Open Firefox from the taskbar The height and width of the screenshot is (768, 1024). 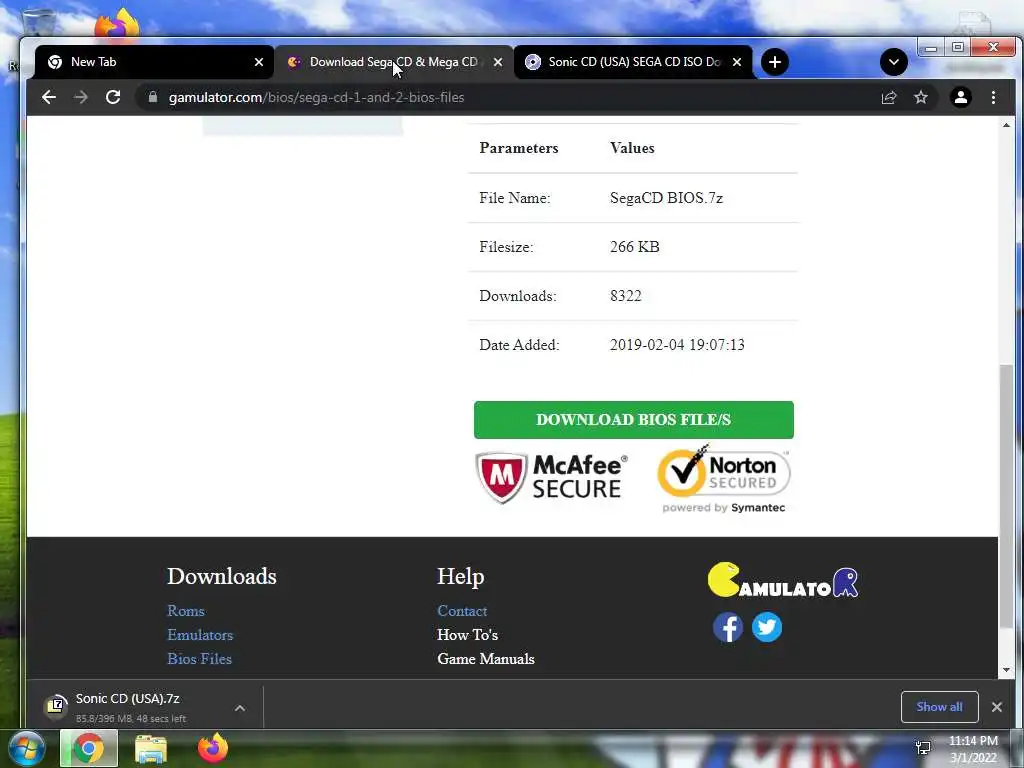coord(213,748)
